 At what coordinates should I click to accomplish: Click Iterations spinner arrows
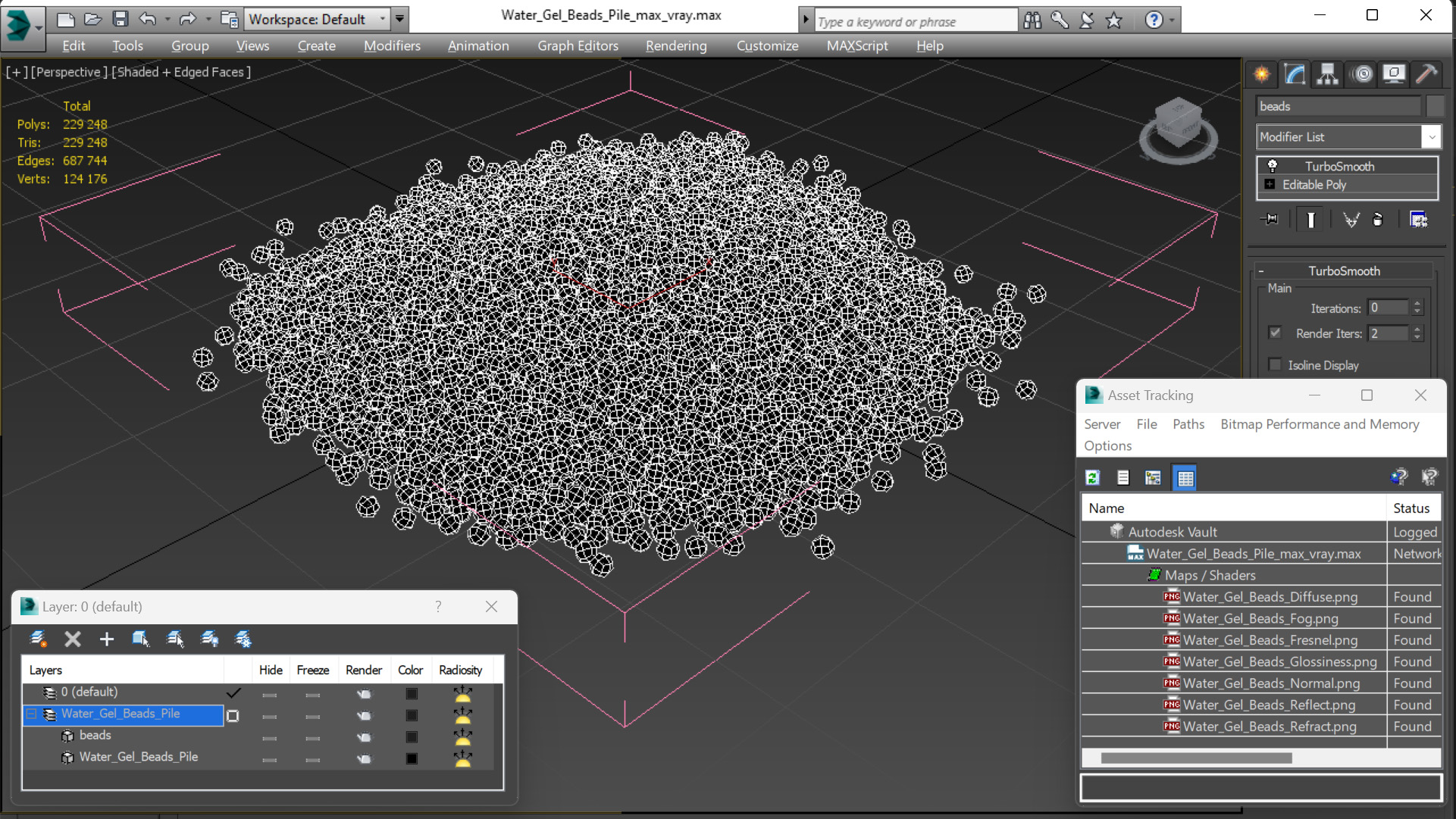[1417, 308]
